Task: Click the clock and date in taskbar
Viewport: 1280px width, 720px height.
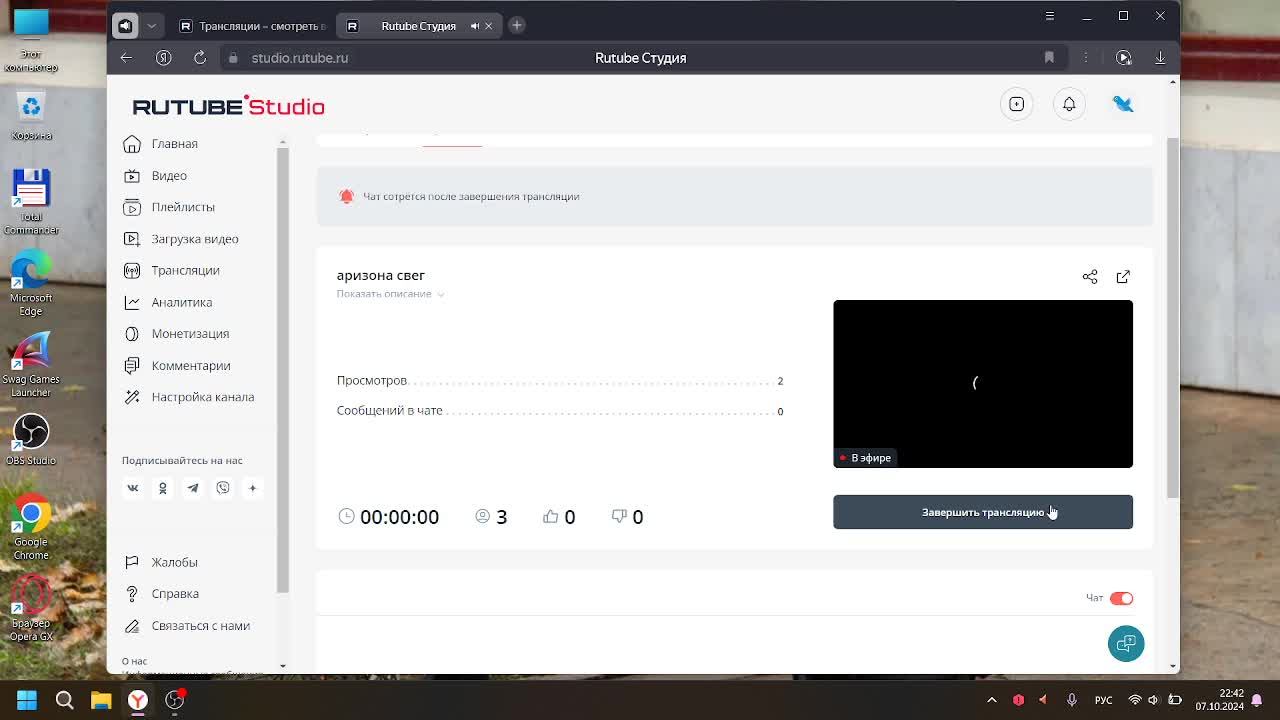Action: (x=1219, y=700)
